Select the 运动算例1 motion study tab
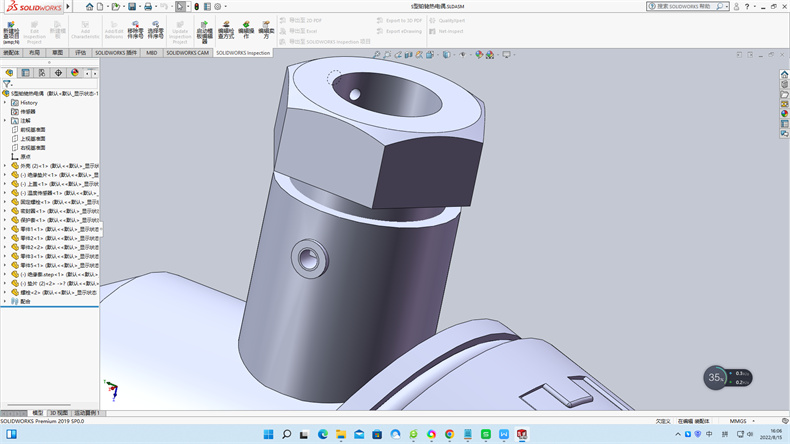This screenshot has width=790, height=444. pos(86,412)
